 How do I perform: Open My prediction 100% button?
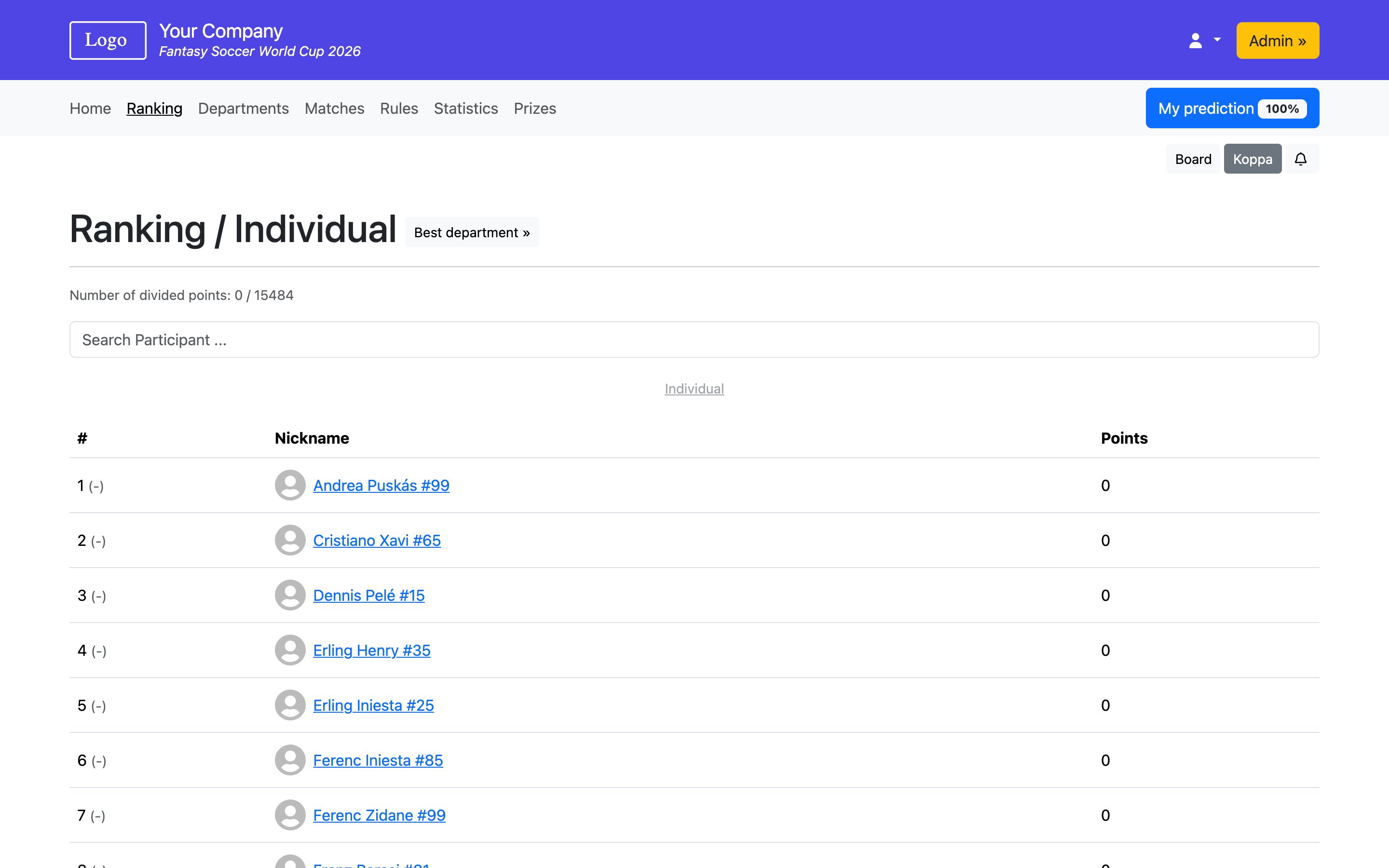(1232, 108)
